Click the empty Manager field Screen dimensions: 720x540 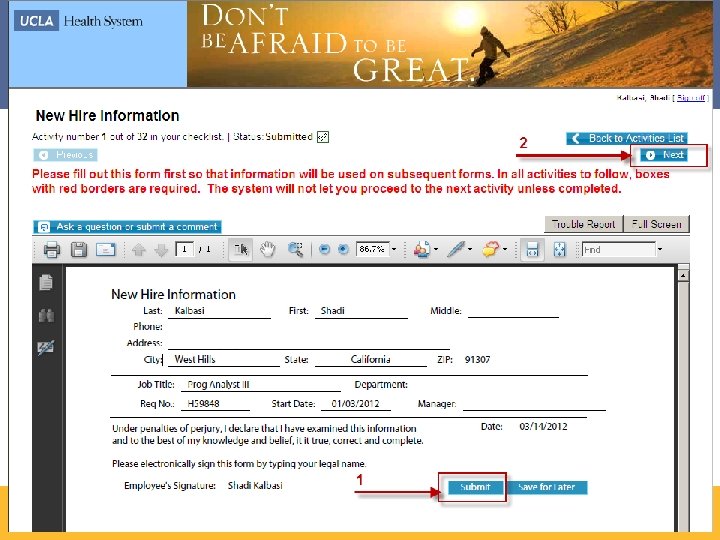pyautogui.click(x=534, y=404)
